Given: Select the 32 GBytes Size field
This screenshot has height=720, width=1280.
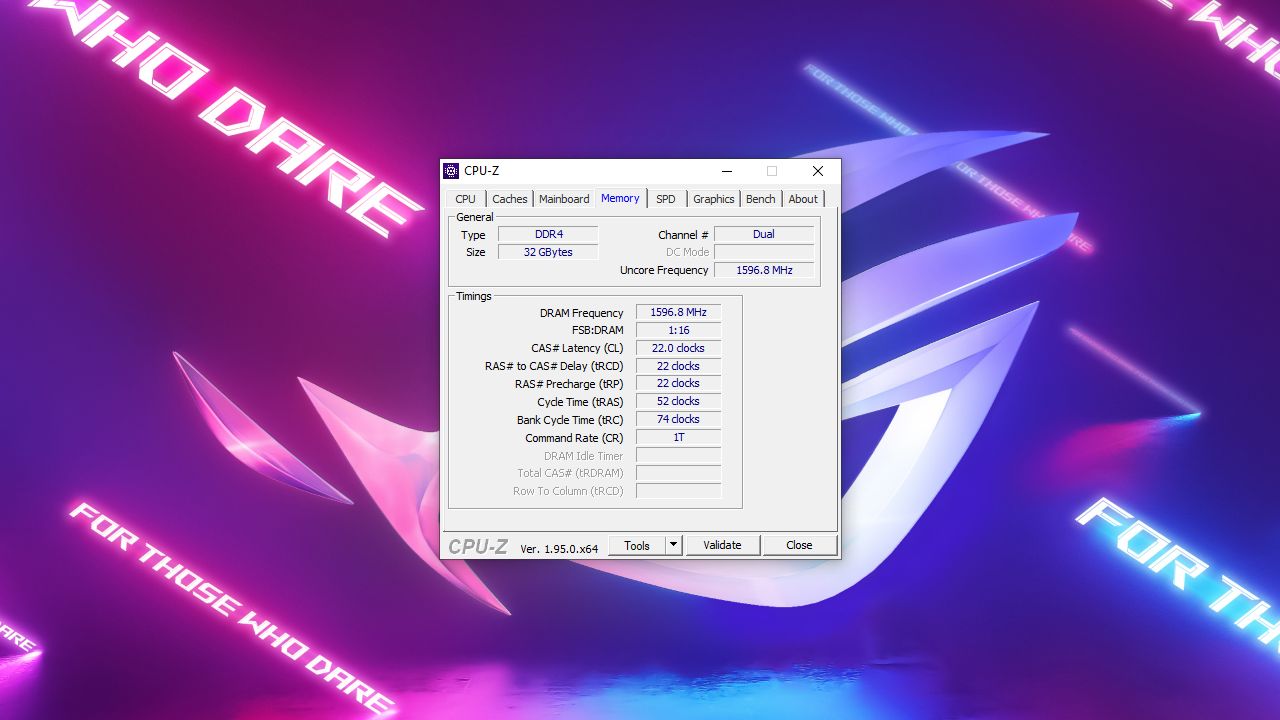Looking at the screenshot, I should click(x=547, y=251).
